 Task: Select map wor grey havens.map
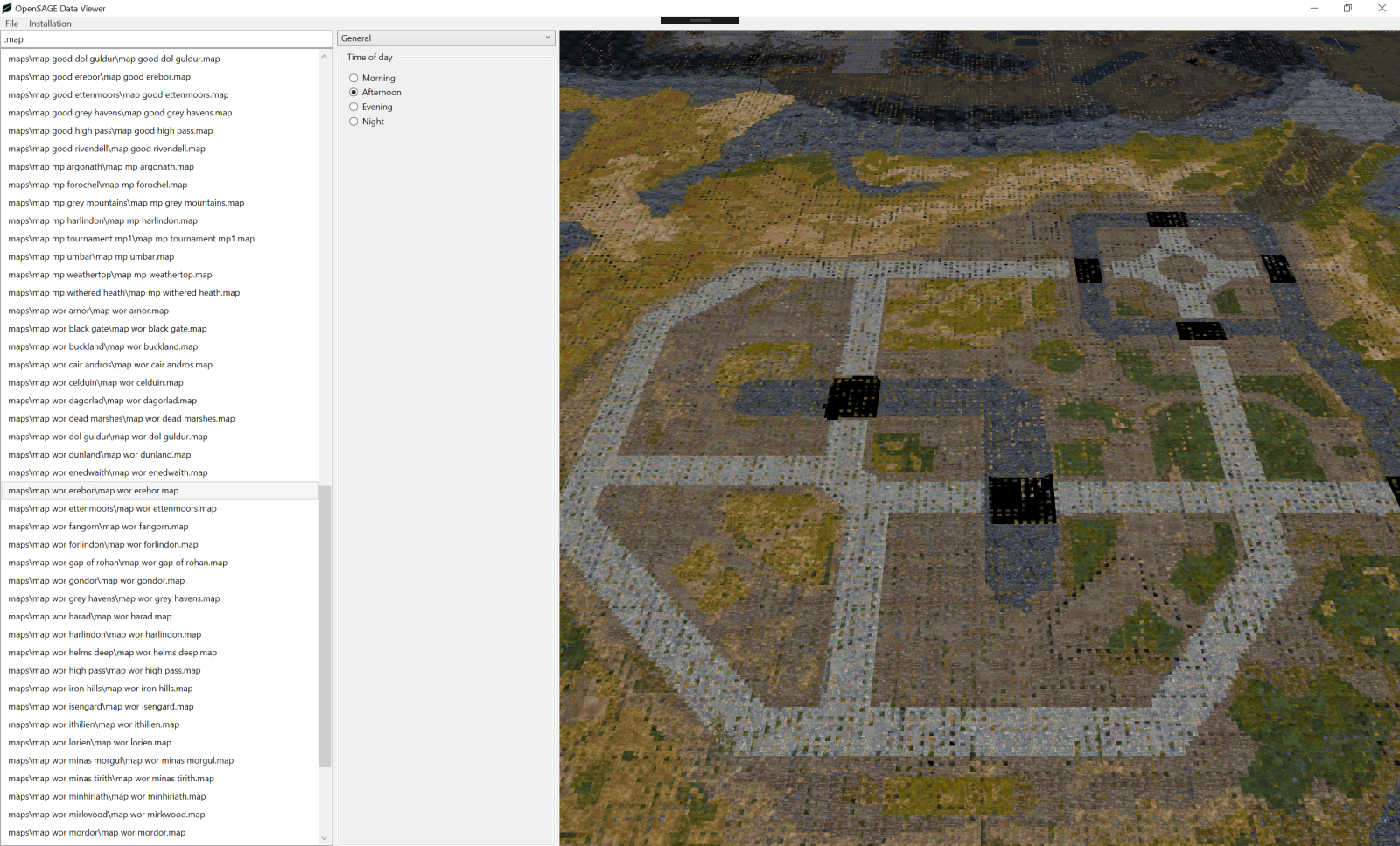tap(159, 598)
